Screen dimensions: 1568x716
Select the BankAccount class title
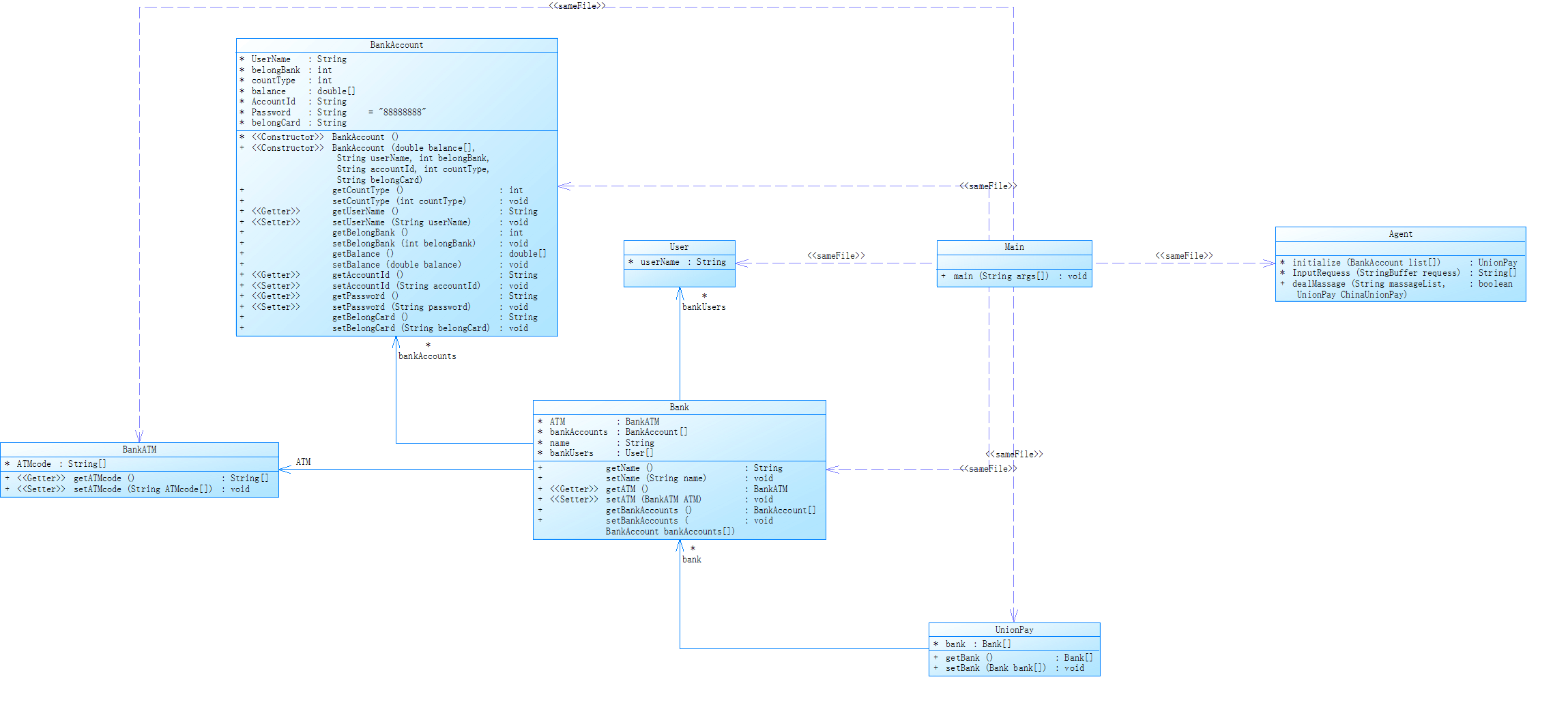pos(396,45)
